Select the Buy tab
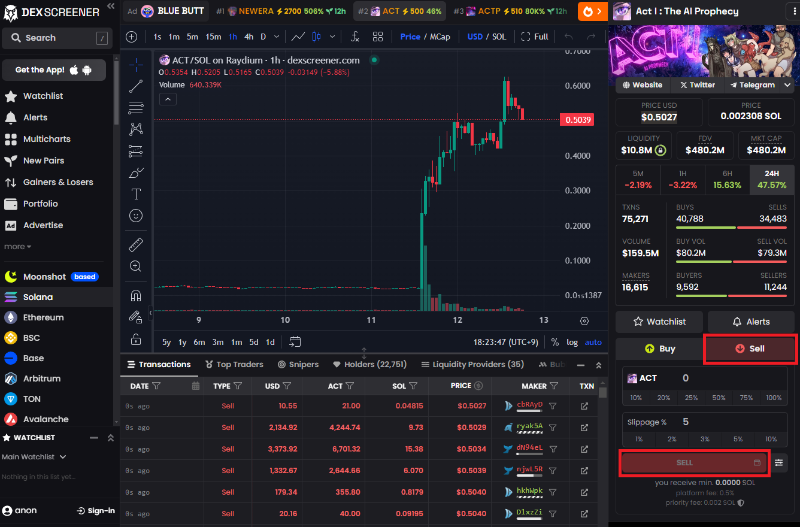The height and width of the screenshot is (527, 800). coord(660,348)
